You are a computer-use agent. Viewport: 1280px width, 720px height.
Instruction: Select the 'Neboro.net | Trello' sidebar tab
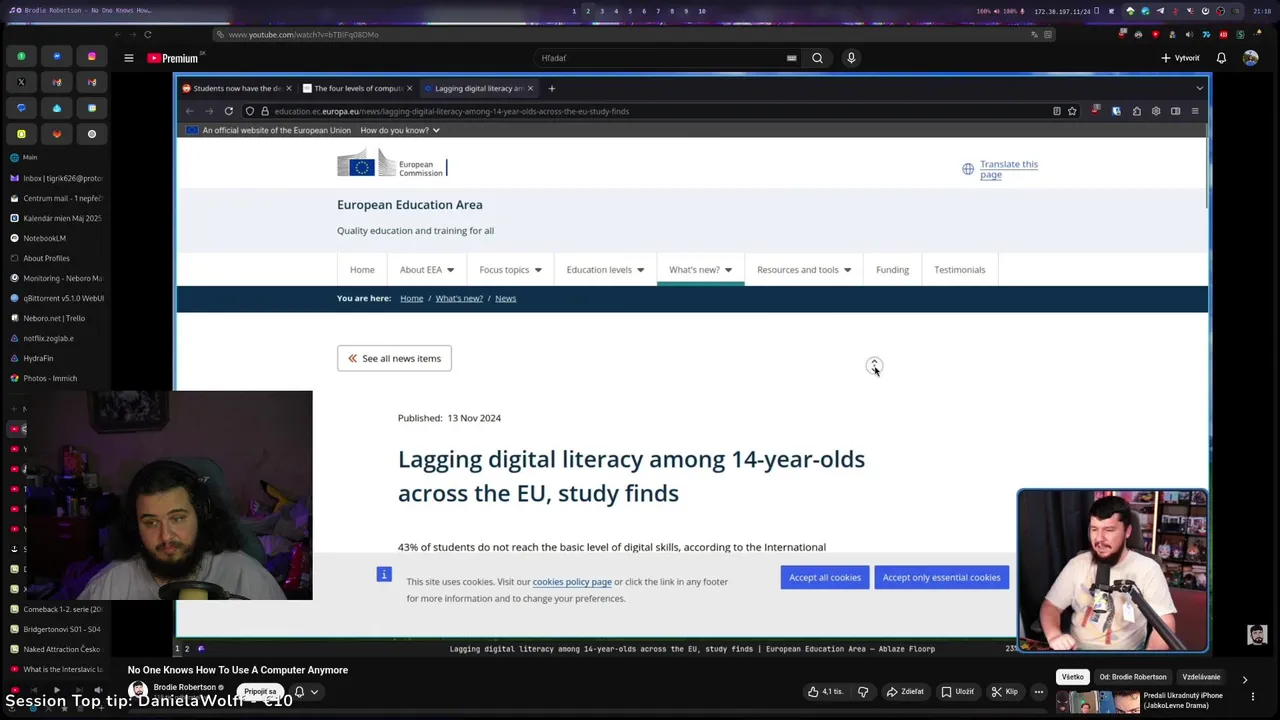[x=56, y=318]
